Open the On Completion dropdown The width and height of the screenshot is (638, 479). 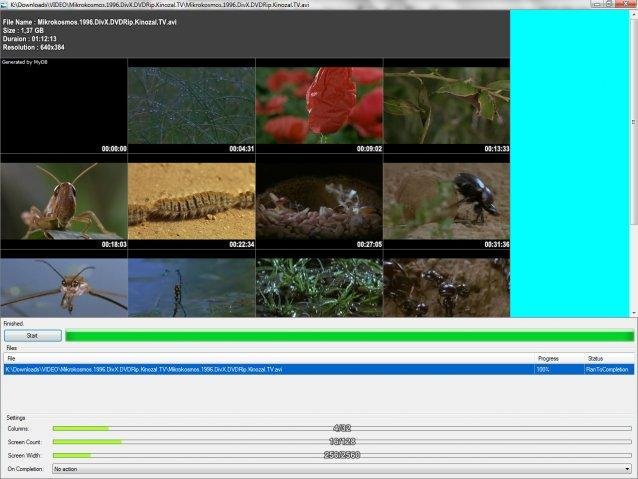point(342,469)
